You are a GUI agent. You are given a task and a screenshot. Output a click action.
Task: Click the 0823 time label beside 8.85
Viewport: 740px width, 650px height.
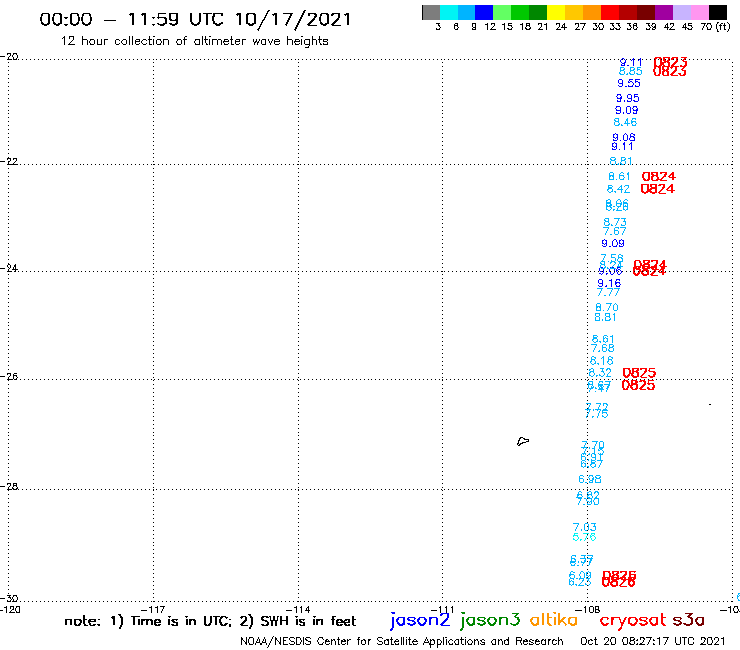point(670,71)
